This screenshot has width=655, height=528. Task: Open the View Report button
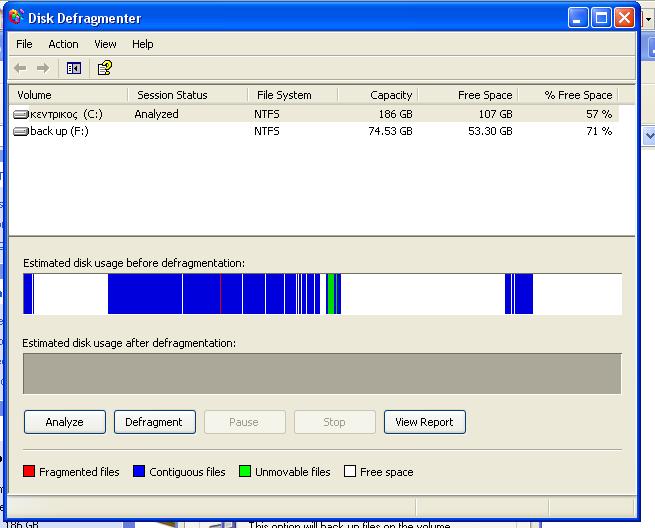[x=424, y=422]
